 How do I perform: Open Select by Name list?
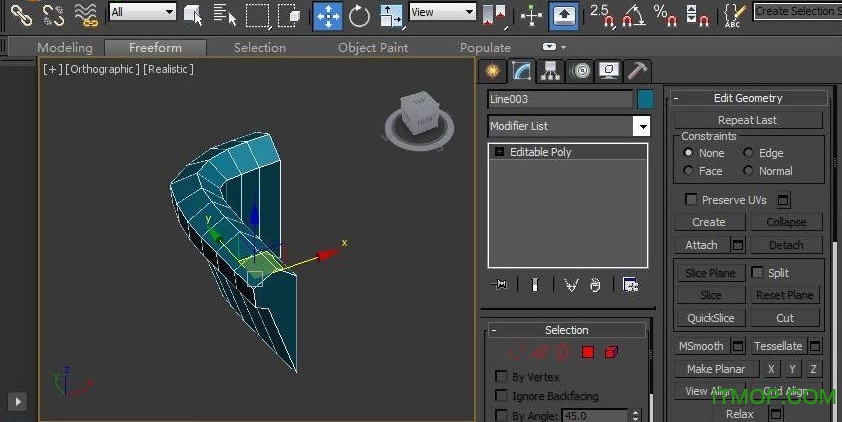coord(224,15)
